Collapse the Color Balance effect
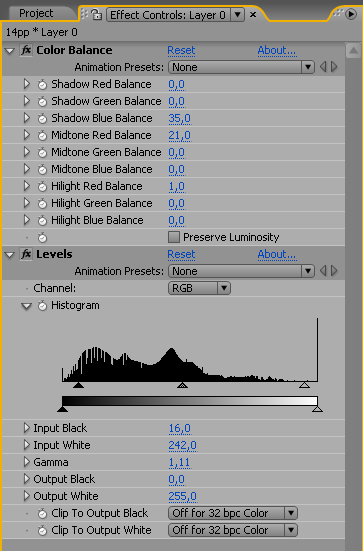This screenshot has width=363, height=551. coord(9,51)
